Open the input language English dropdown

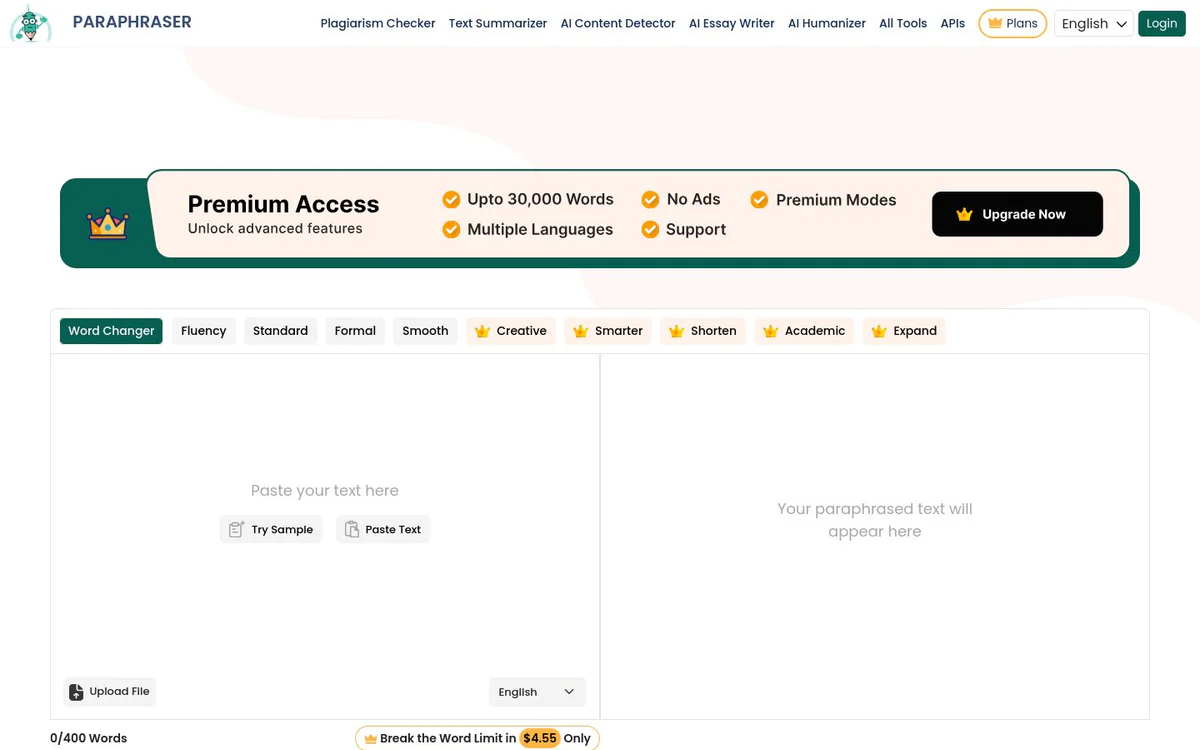pyautogui.click(x=537, y=691)
